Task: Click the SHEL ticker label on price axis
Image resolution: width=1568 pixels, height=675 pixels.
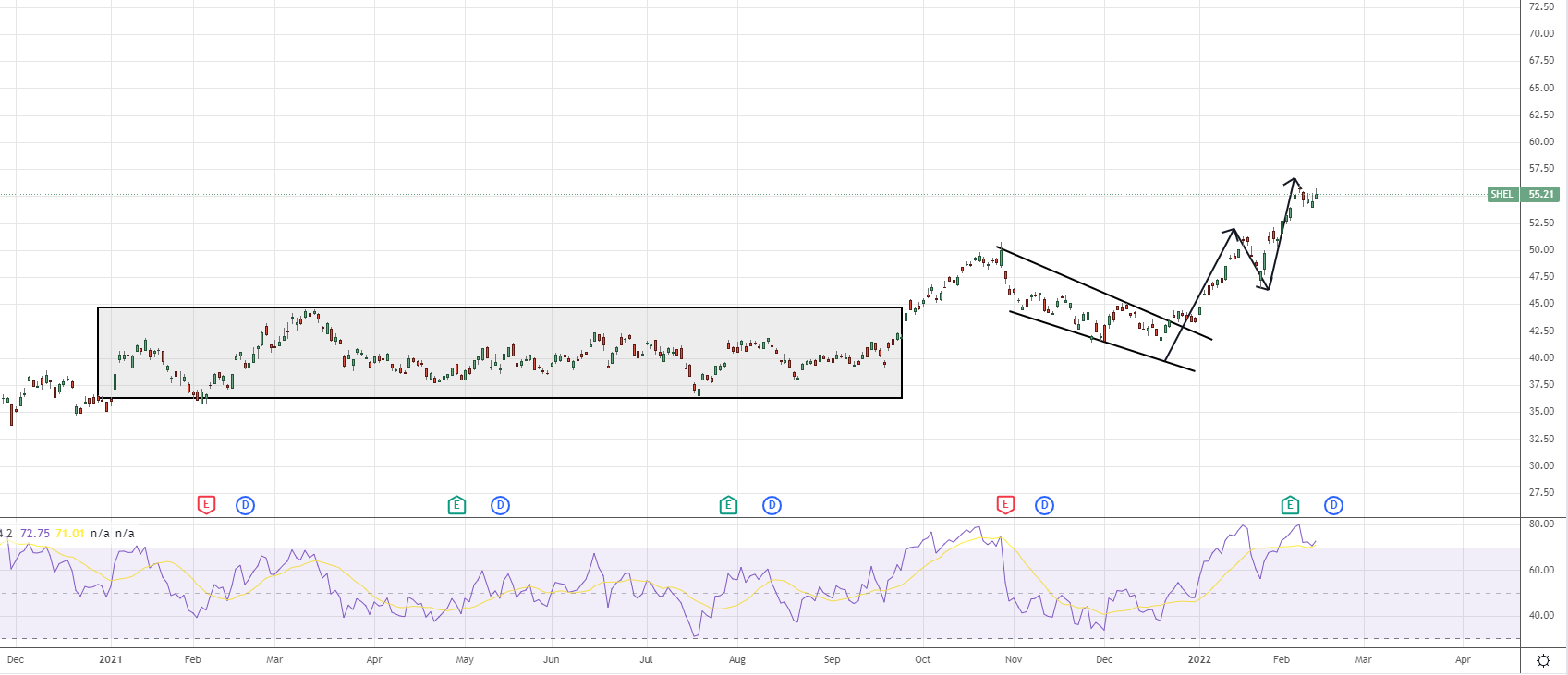Action: click(x=1502, y=195)
